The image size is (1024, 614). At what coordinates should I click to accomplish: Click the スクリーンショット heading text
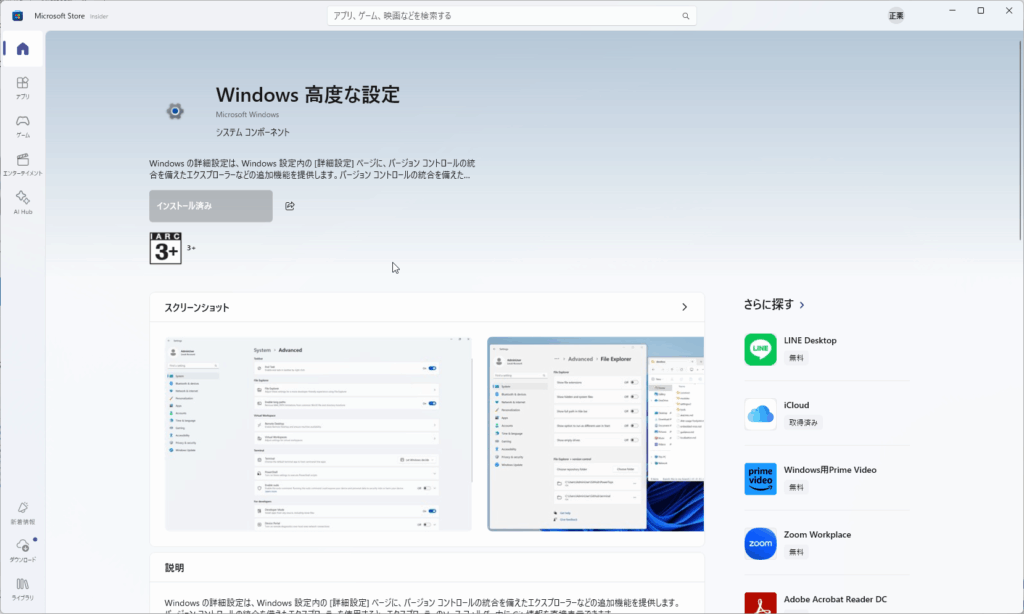point(197,308)
